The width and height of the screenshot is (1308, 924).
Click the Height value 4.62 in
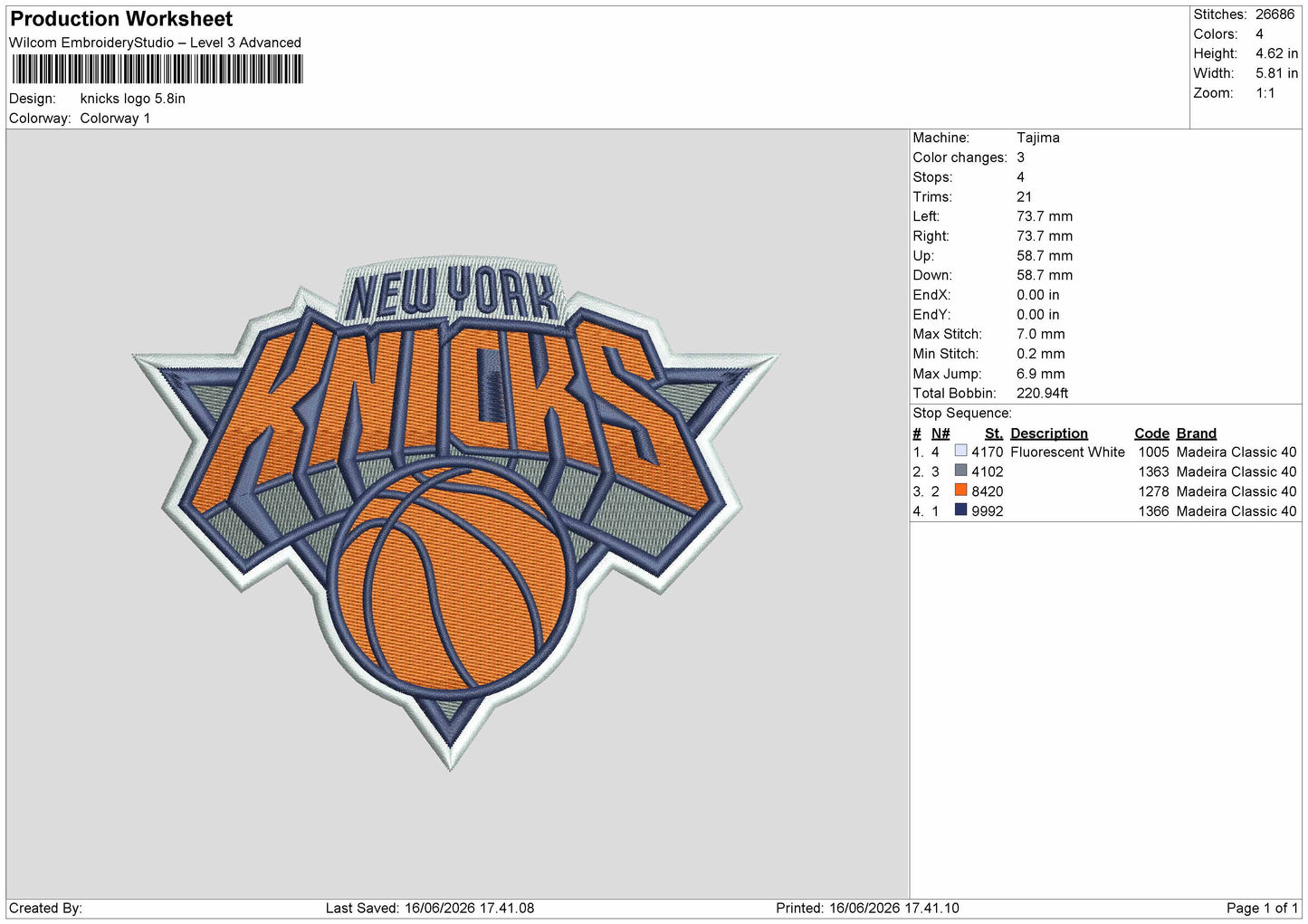[1276, 53]
